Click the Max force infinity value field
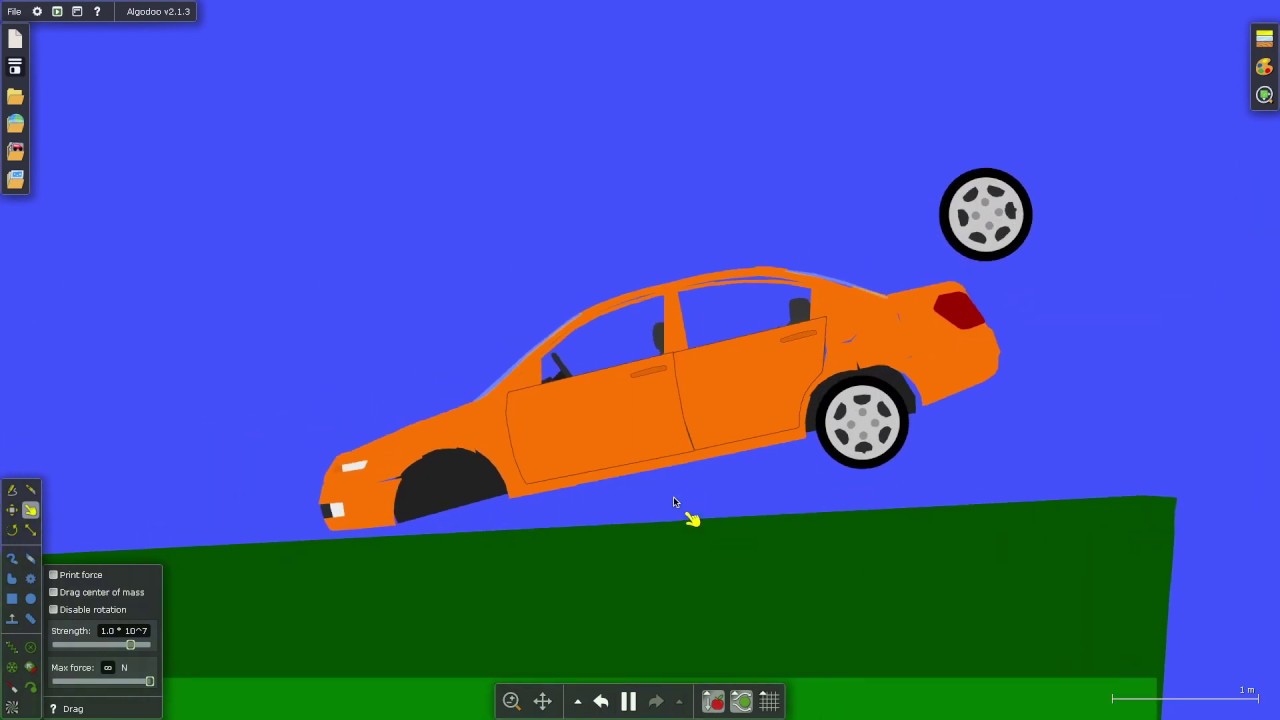Viewport: 1280px width, 720px height. point(108,668)
